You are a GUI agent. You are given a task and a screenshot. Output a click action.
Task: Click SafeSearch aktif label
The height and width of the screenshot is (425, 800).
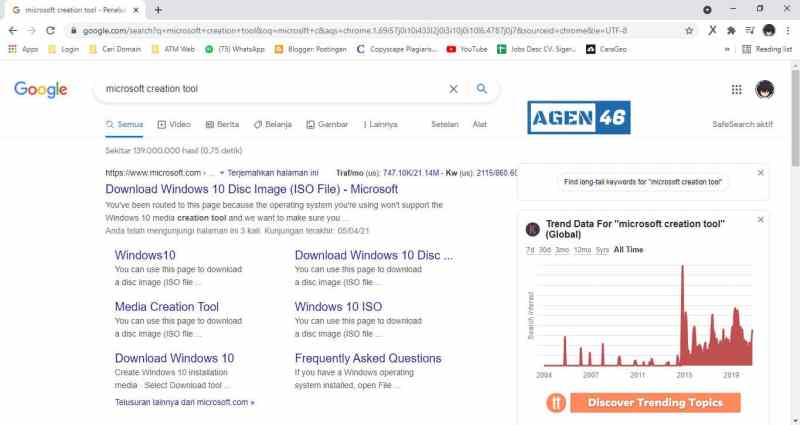pyautogui.click(x=742, y=124)
